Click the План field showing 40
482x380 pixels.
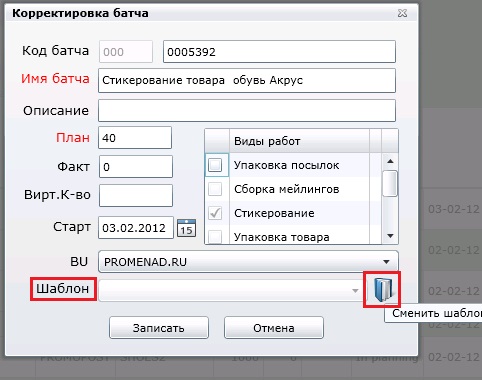(135, 138)
